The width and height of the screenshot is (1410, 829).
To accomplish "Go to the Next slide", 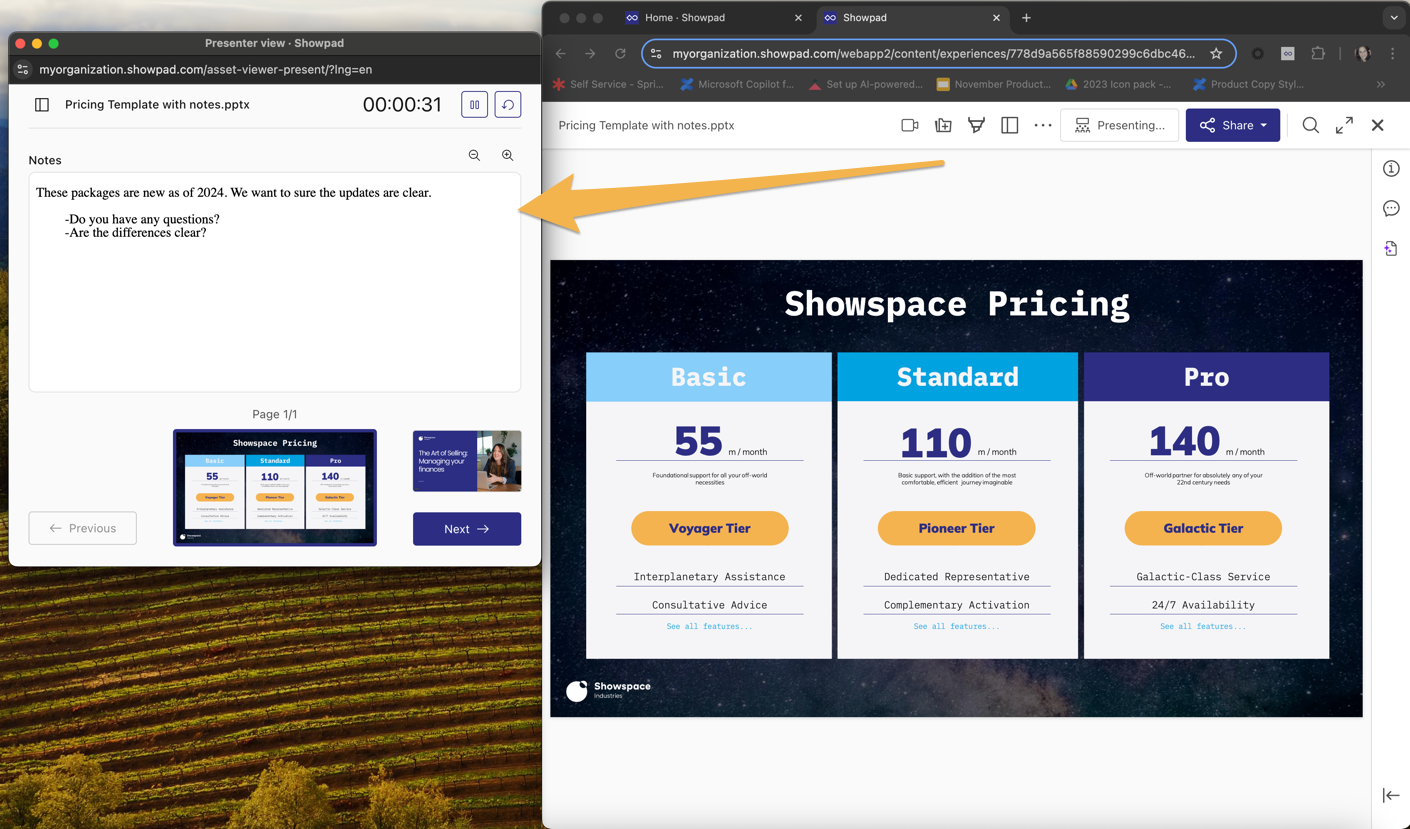I will (x=466, y=529).
